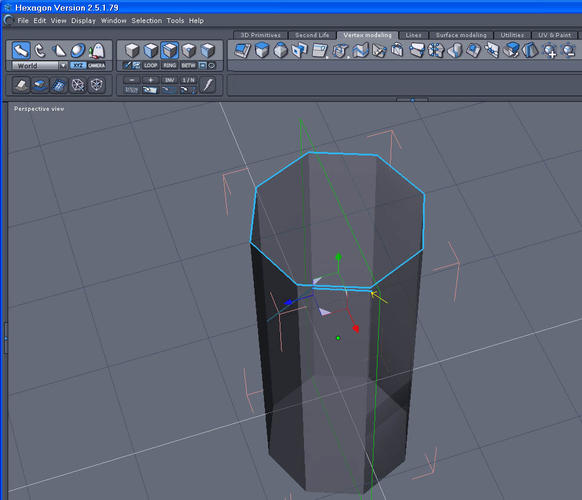
Task: Activate the Scale (cone) manipulator tool
Action: pyautogui.click(x=58, y=50)
